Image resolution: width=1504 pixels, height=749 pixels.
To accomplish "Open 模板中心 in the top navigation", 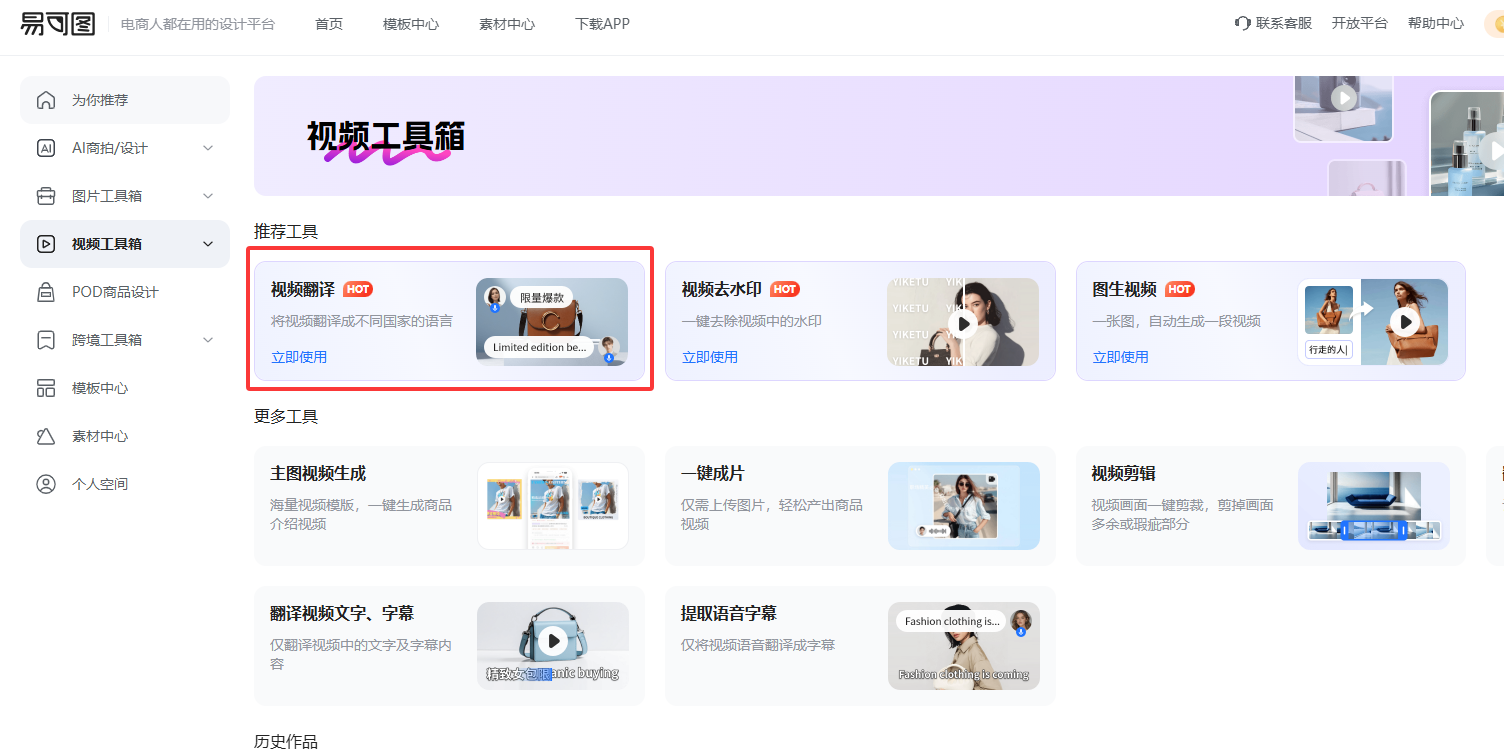I will [411, 23].
